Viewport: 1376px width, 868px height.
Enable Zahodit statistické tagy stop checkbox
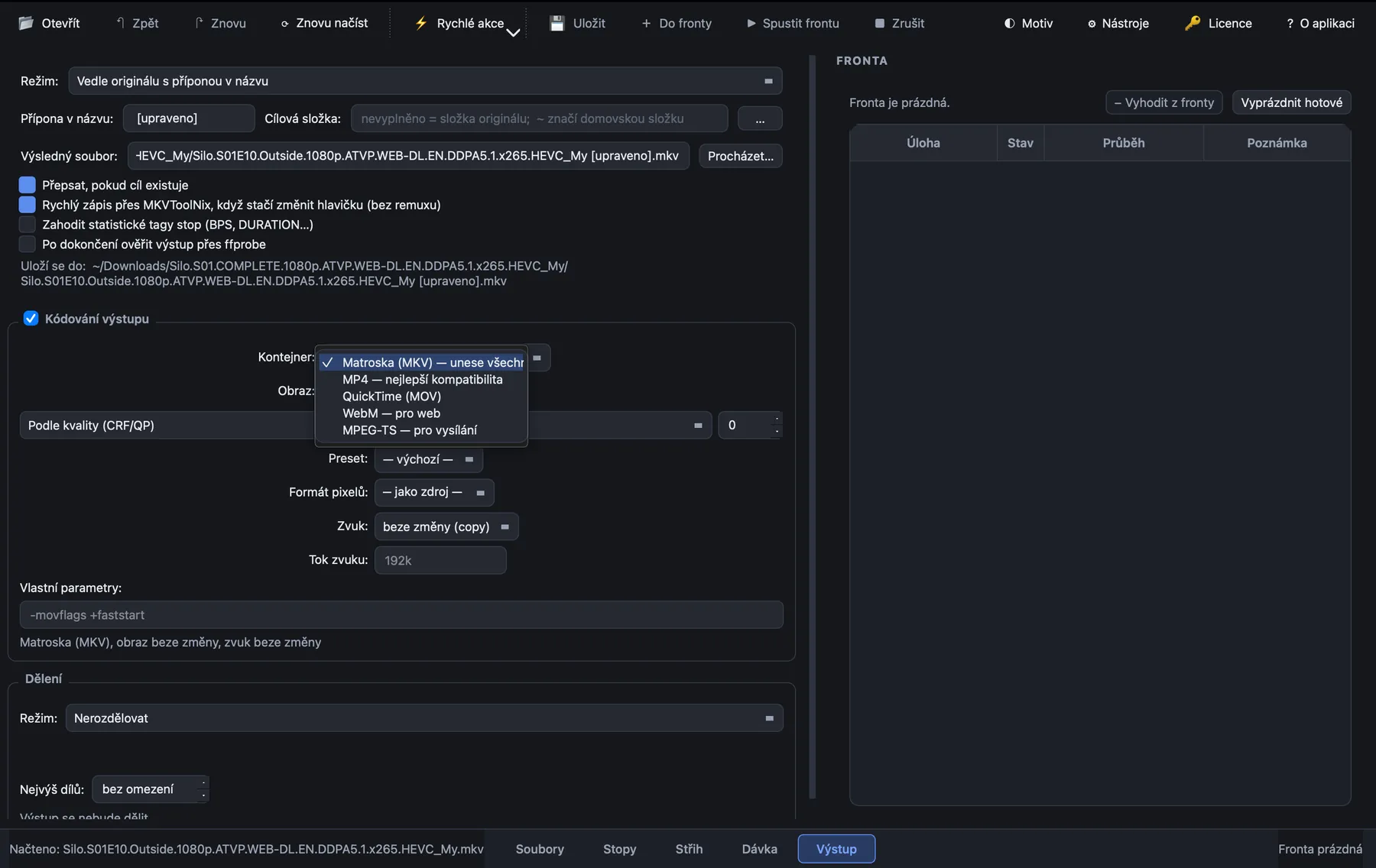[28, 225]
